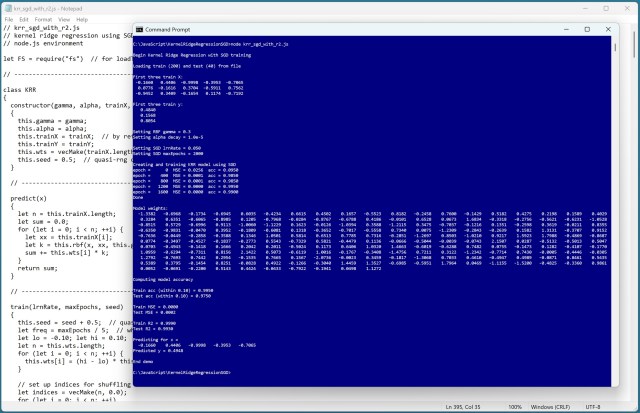Open the File menu in Notepad
The width and height of the screenshot is (640, 413).
click(8, 18)
